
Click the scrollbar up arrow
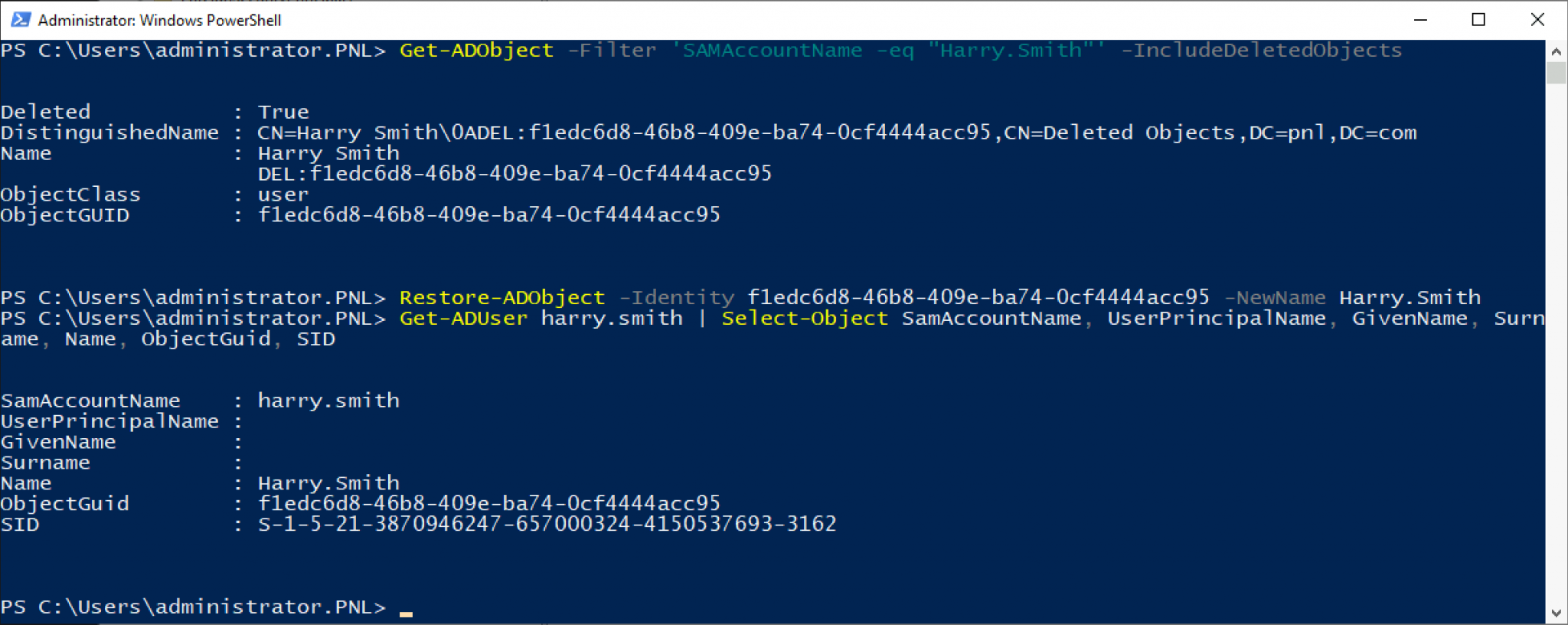pyautogui.click(x=1556, y=51)
